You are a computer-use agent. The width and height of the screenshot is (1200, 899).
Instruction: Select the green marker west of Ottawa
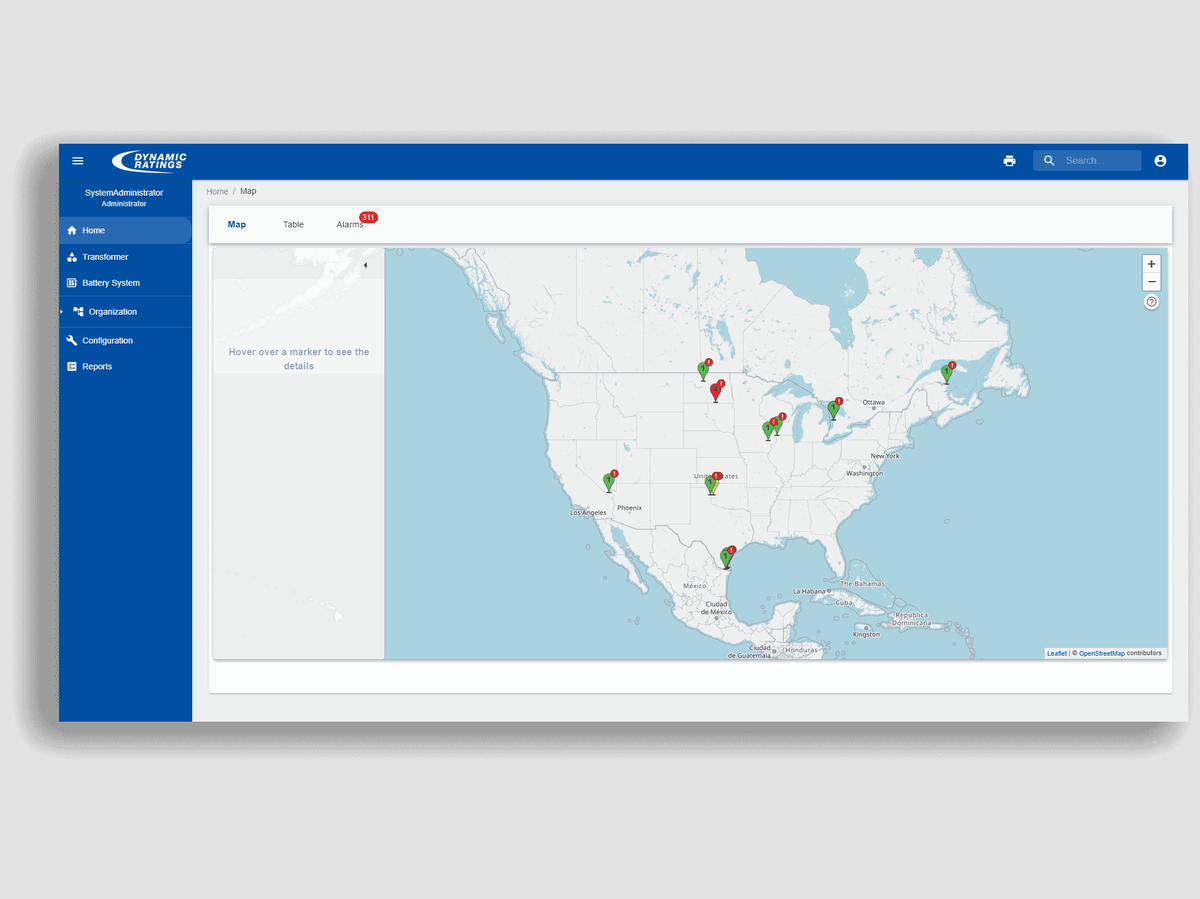[x=833, y=409]
